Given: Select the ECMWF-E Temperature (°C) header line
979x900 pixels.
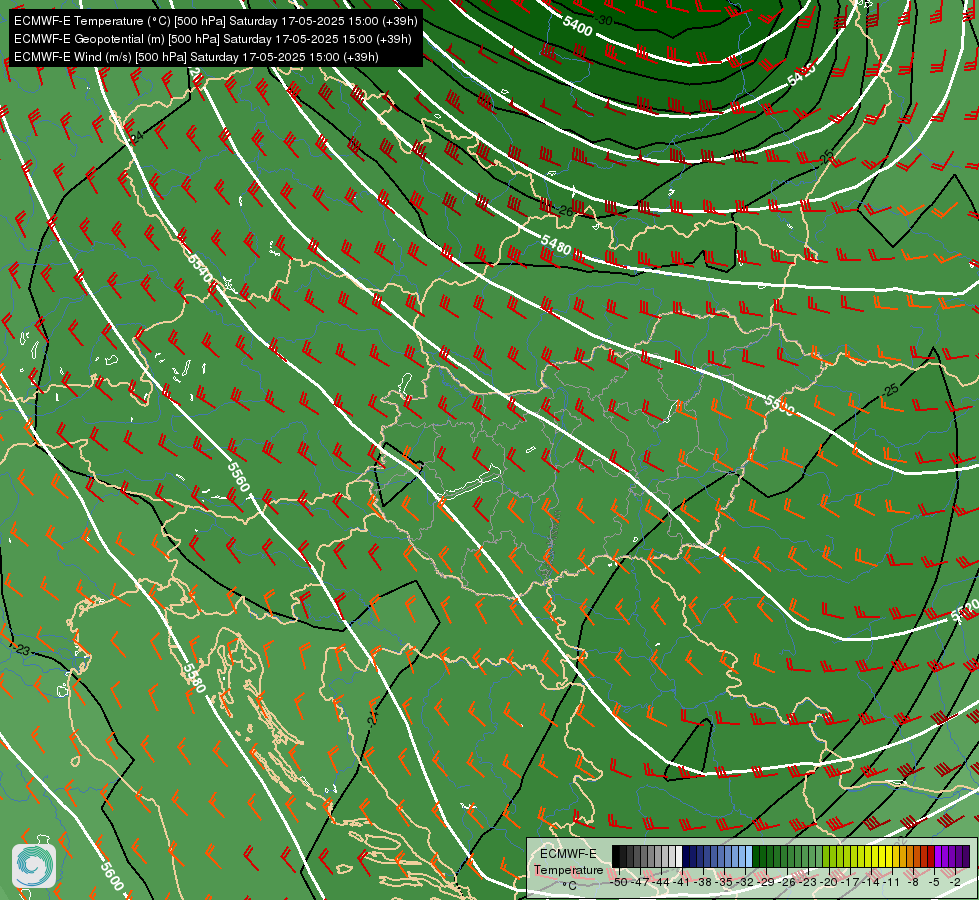Looking at the screenshot, I should [215, 21].
